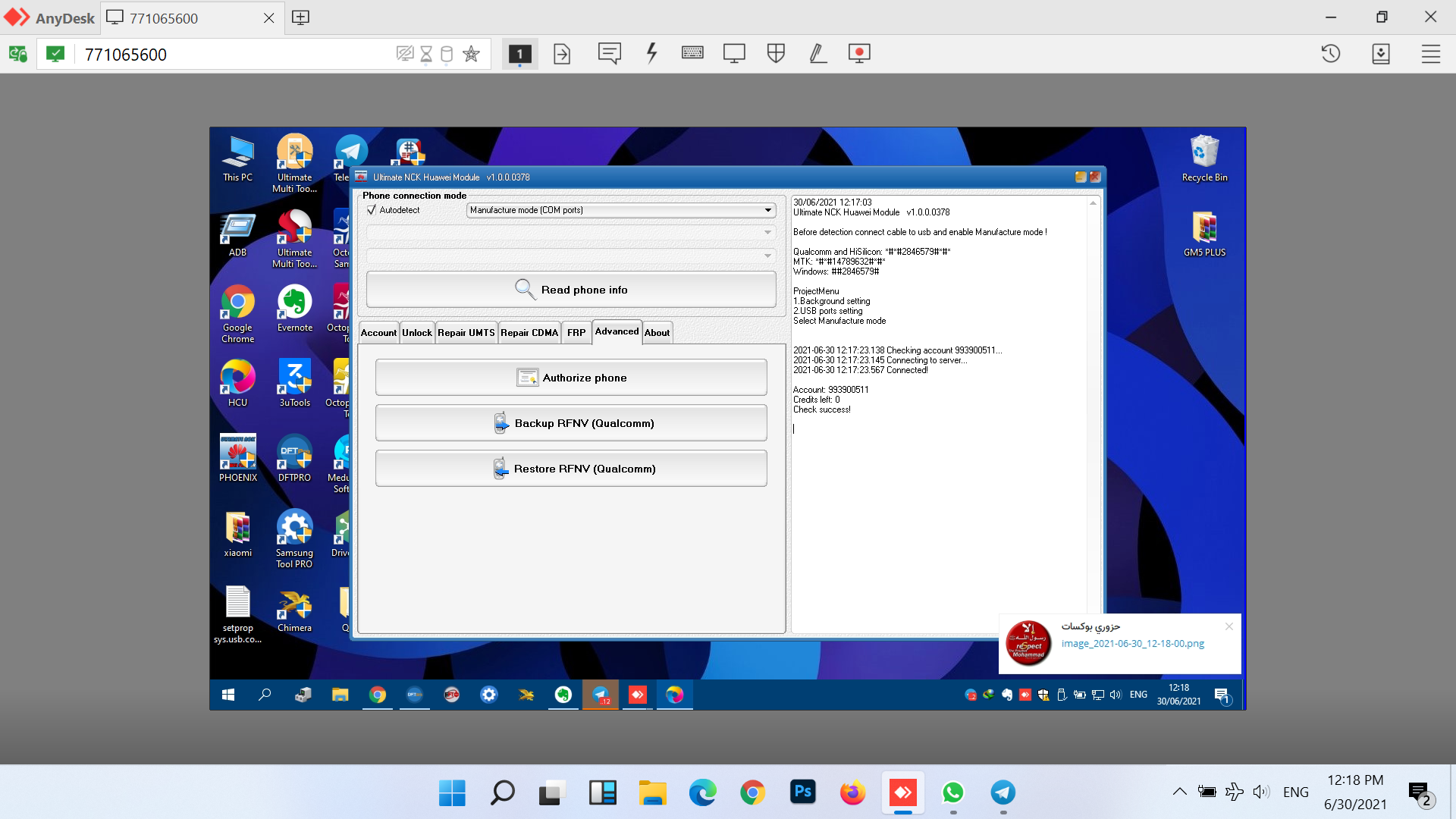Open AnyDesk session history icon

[x=1331, y=54]
